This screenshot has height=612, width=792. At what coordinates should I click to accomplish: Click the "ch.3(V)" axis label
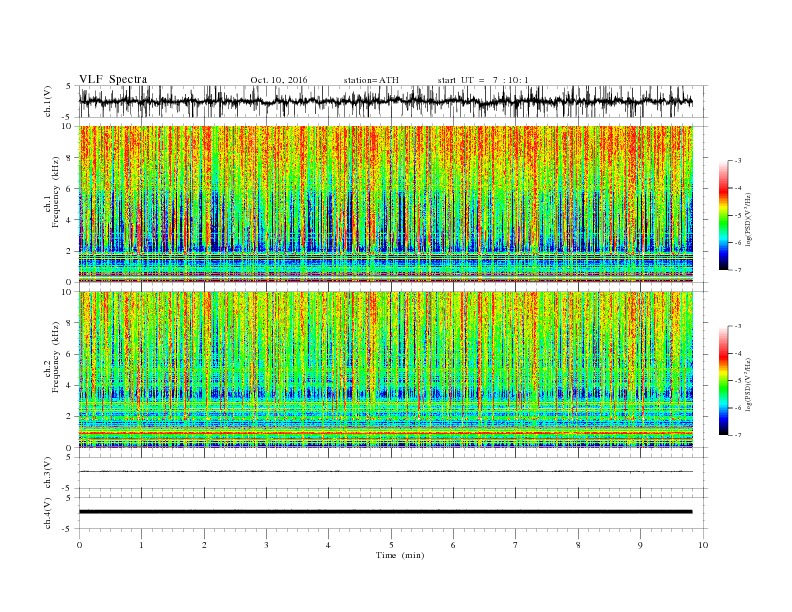click(x=47, y=473)
